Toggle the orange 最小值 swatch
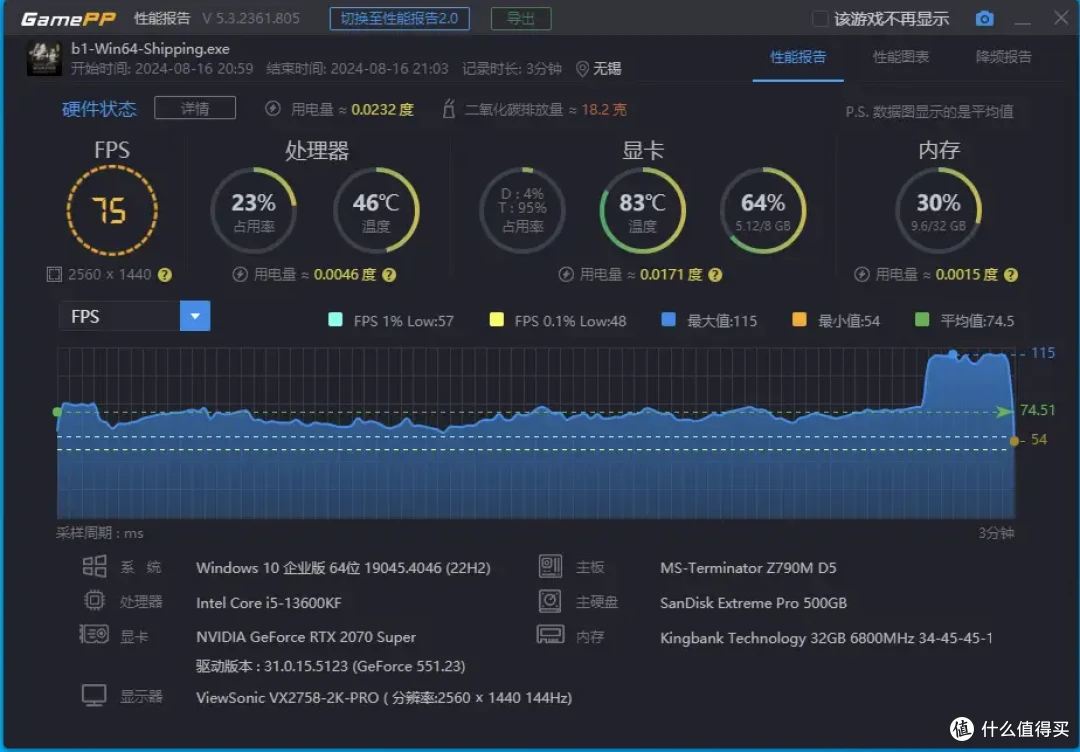Image resolution: width=1080 pixels, height=752 pixels. coord(799,320)
